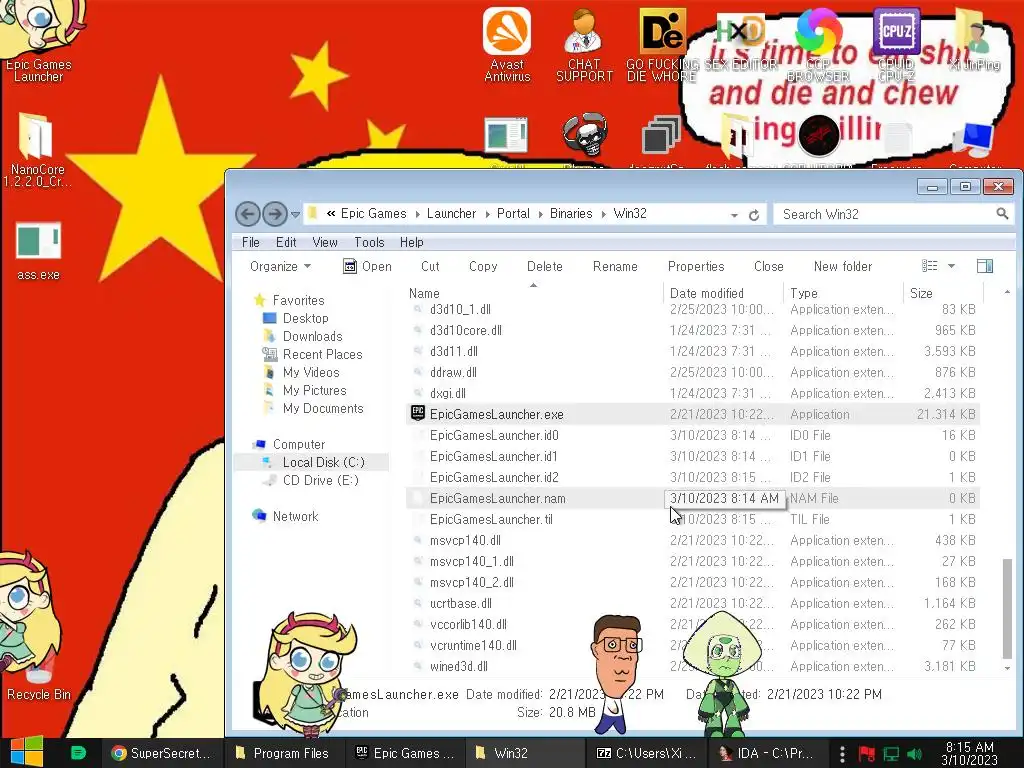Launch Avast Antivirus from the desktop
Viewport: 1024px width, 768px height.
[x=507, y=44]
